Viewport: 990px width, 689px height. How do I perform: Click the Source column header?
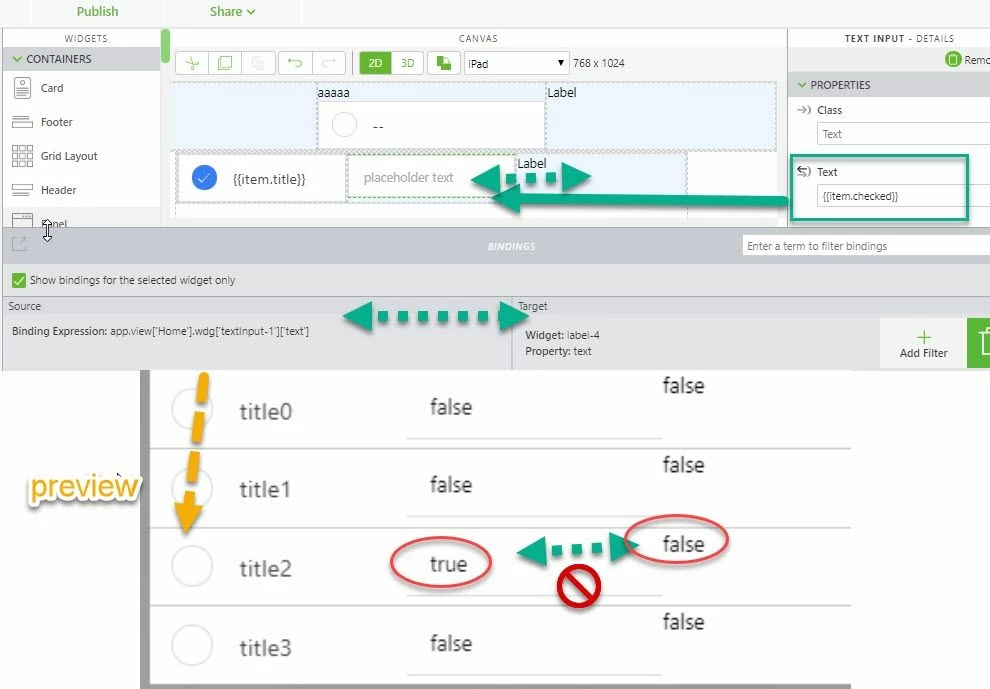pos(25,306)
